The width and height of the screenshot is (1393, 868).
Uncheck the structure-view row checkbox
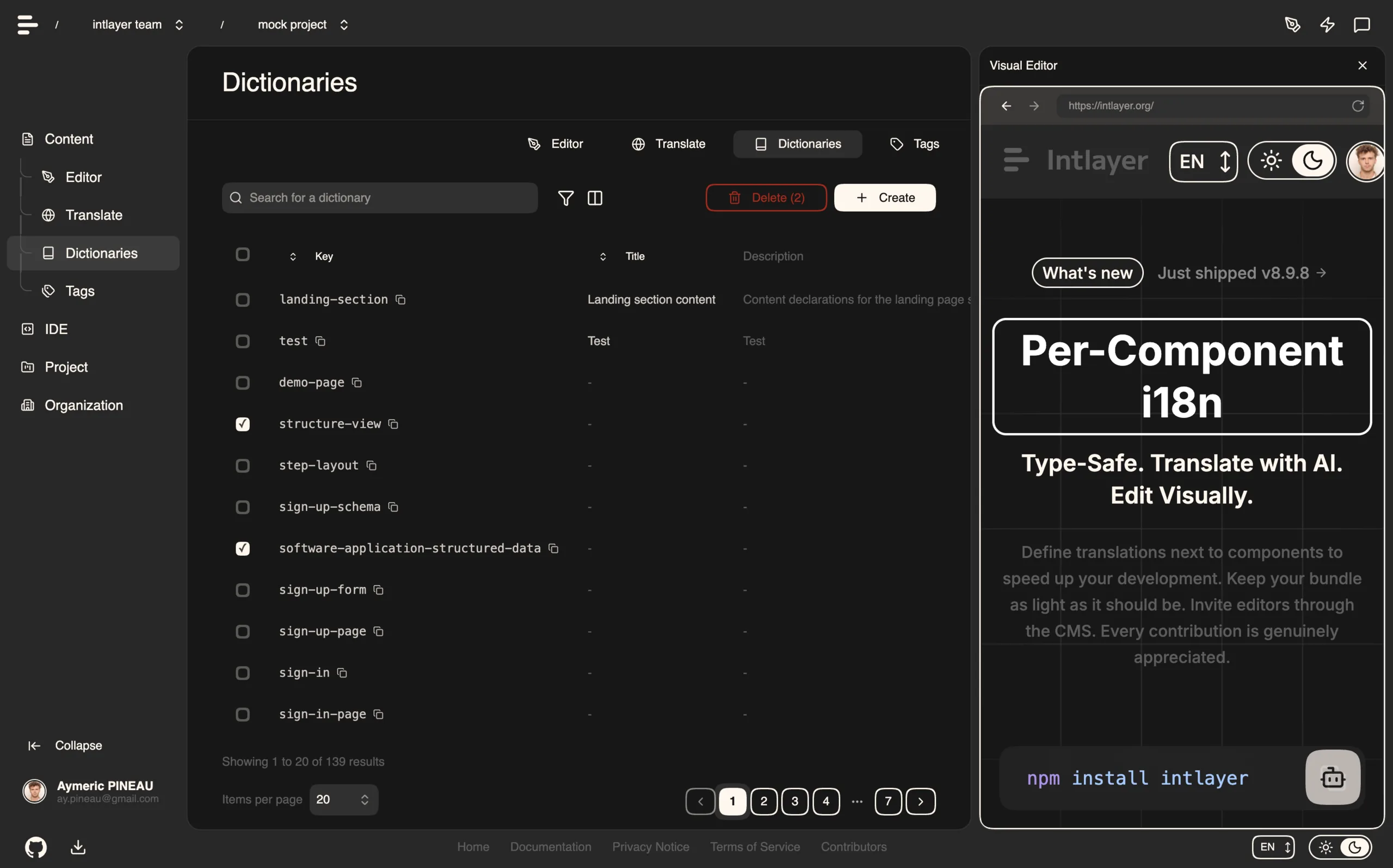tap(243, 424)
